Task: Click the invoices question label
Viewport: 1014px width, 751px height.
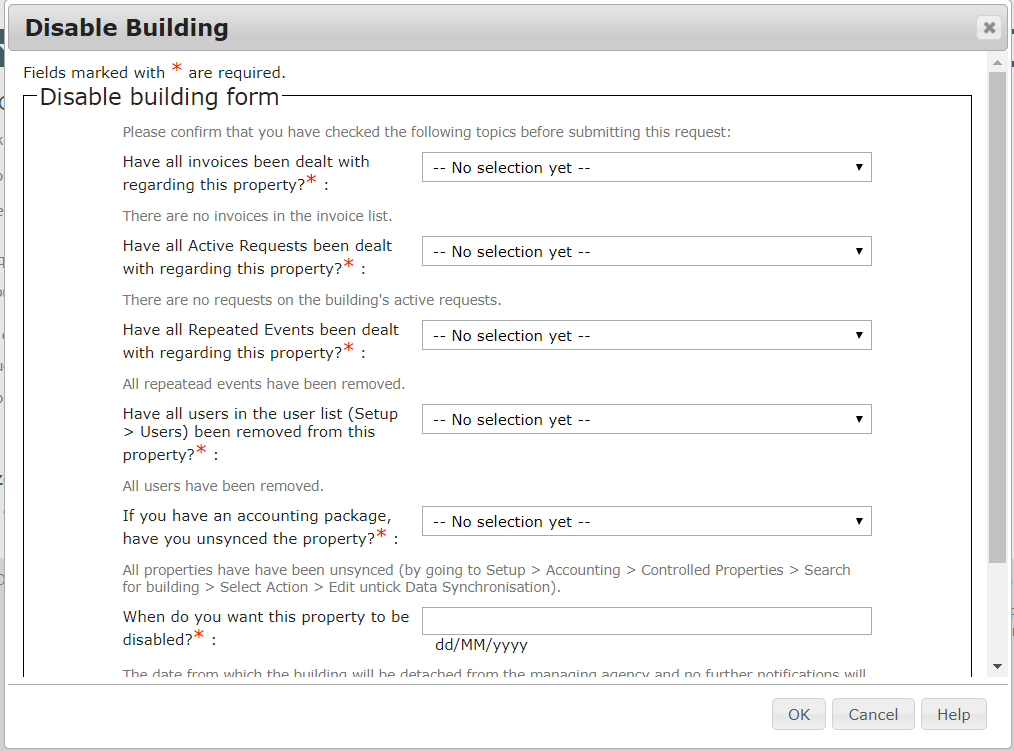Action: coord(246,173)
